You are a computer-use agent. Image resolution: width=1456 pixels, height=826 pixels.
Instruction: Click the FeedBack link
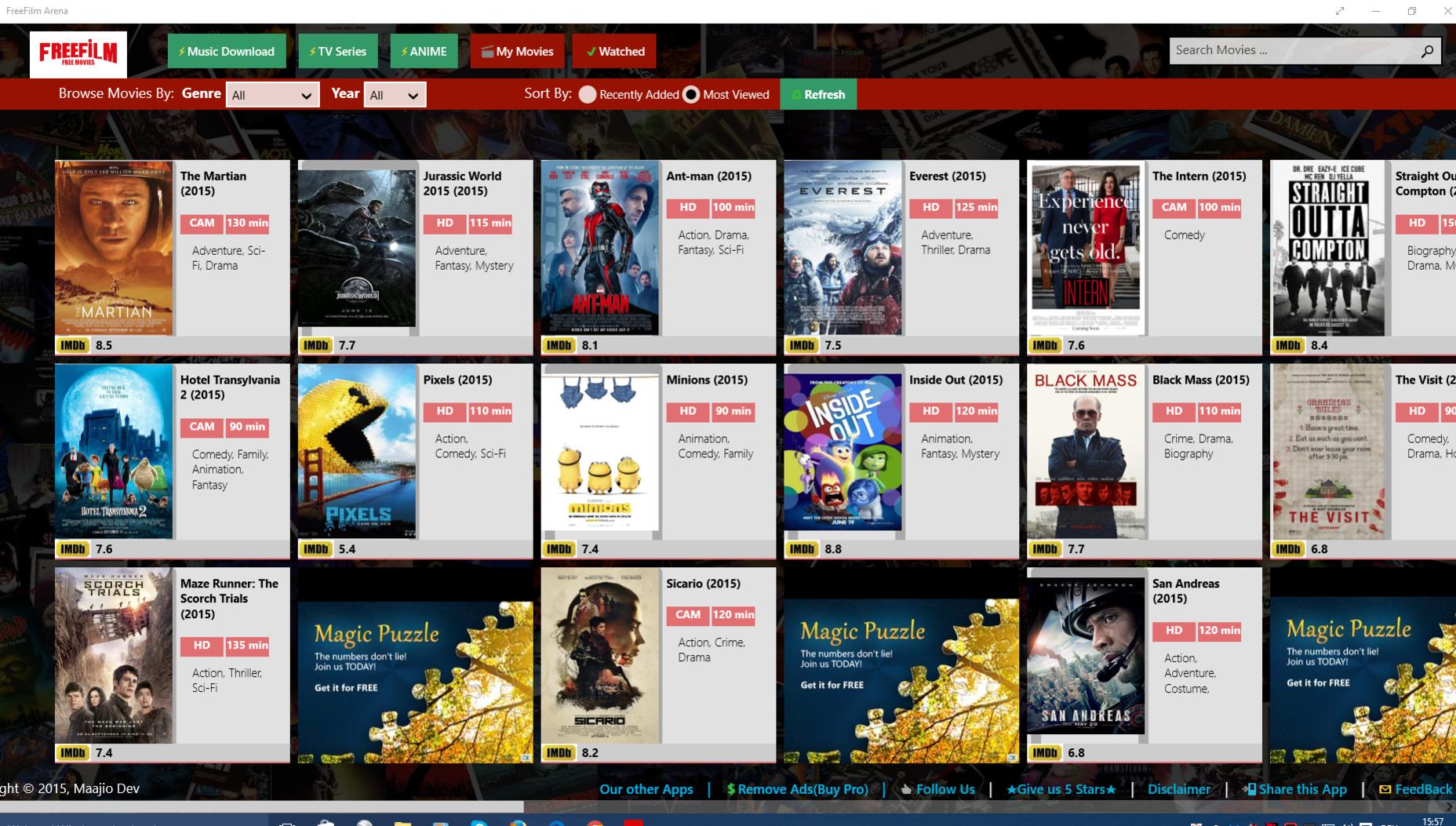1416,789
